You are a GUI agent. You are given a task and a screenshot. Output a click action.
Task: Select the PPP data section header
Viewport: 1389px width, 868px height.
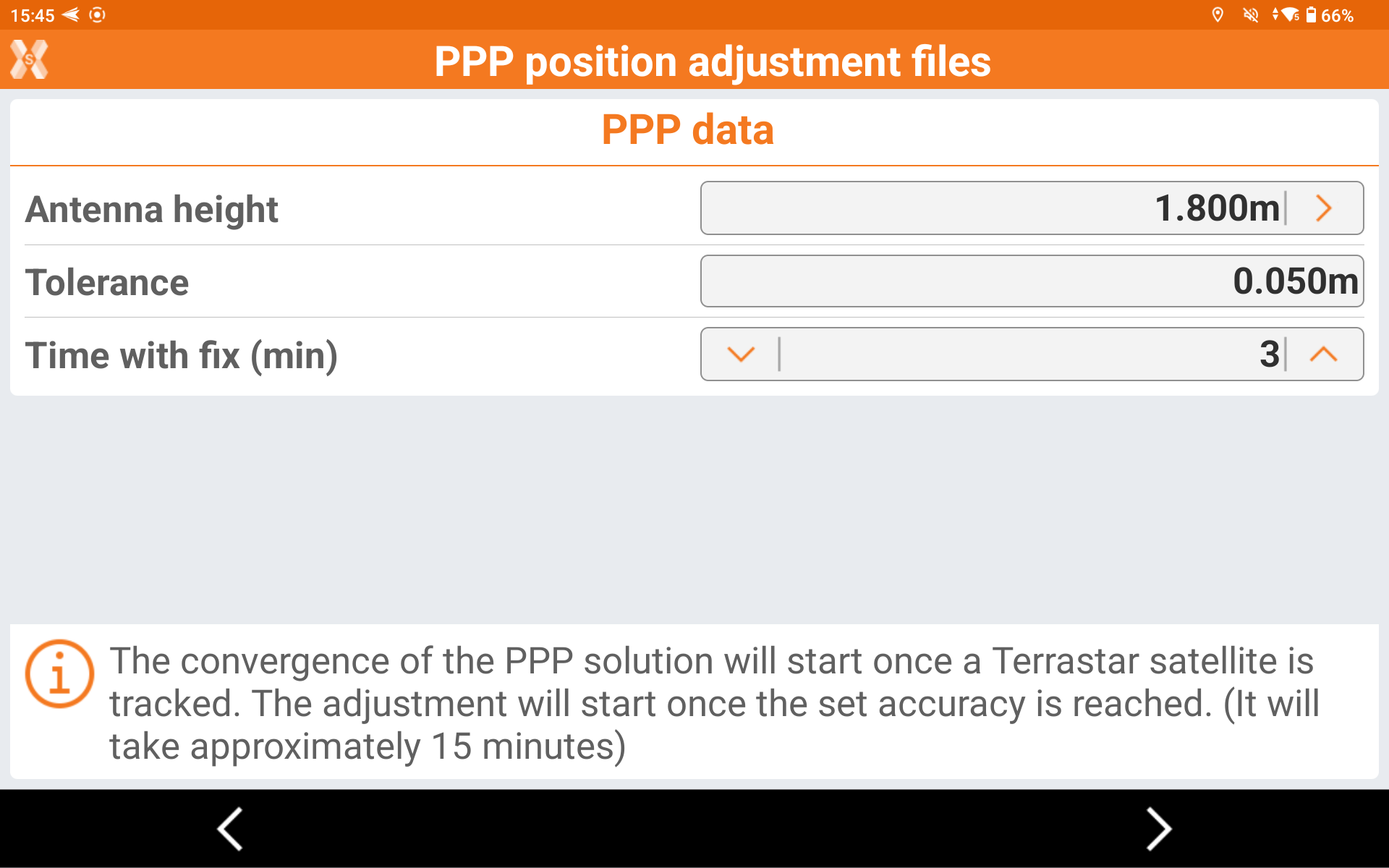pos(687,130)
